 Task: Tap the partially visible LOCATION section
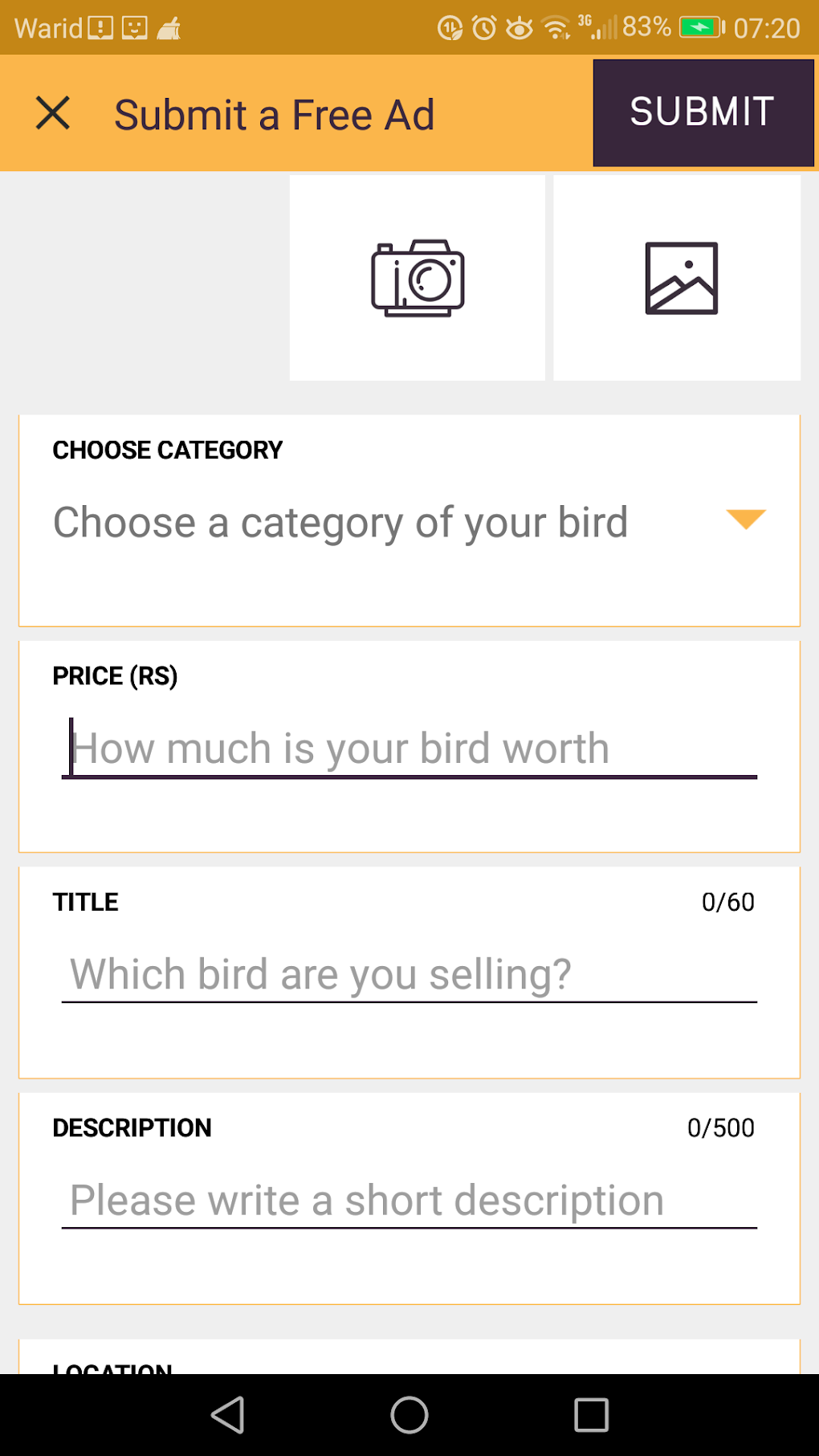pyautogui.click(x=112, y=1364)
